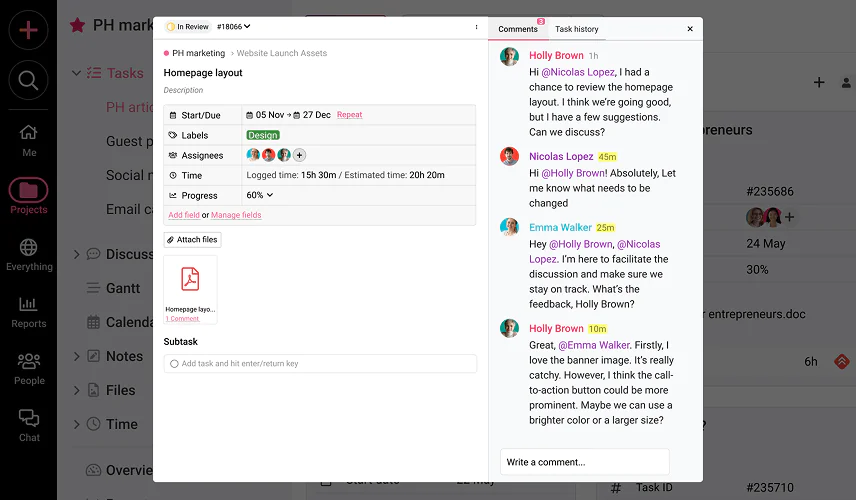
Task: Click the red plus add button in sidebar
Action: (x=28, y=29)
